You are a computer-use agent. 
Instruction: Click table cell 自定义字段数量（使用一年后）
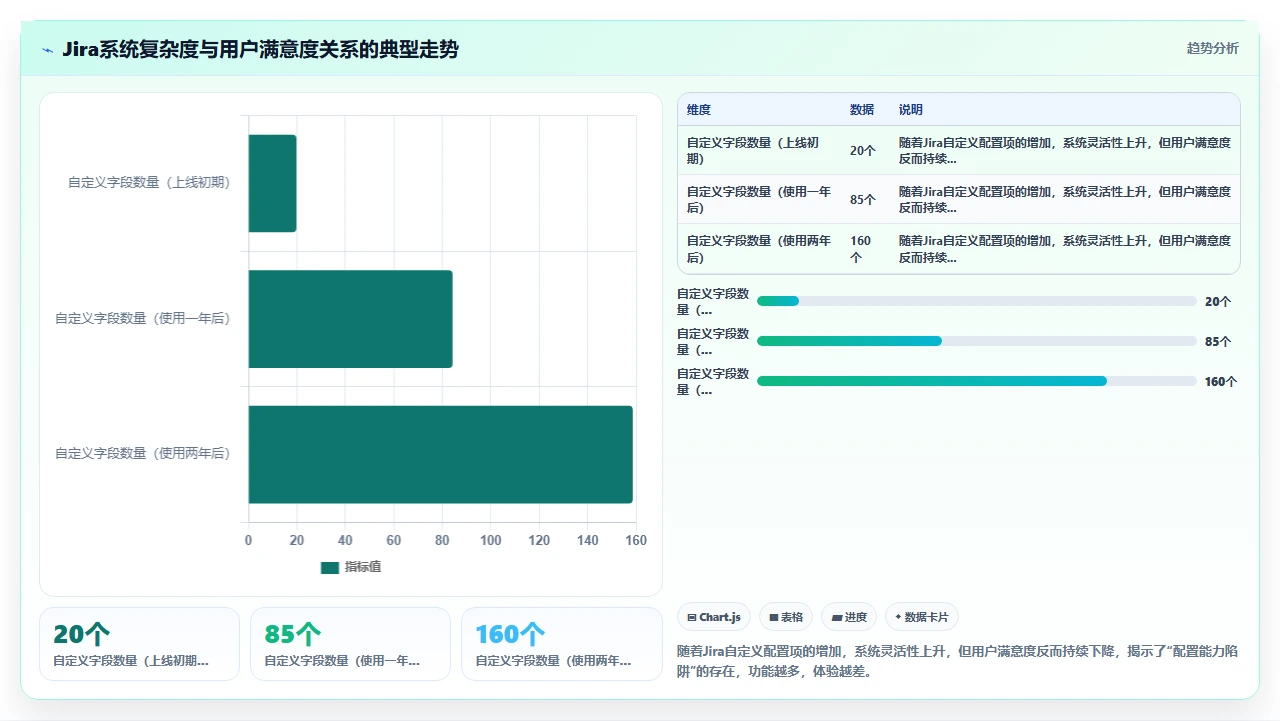click(x=759, y=199)
